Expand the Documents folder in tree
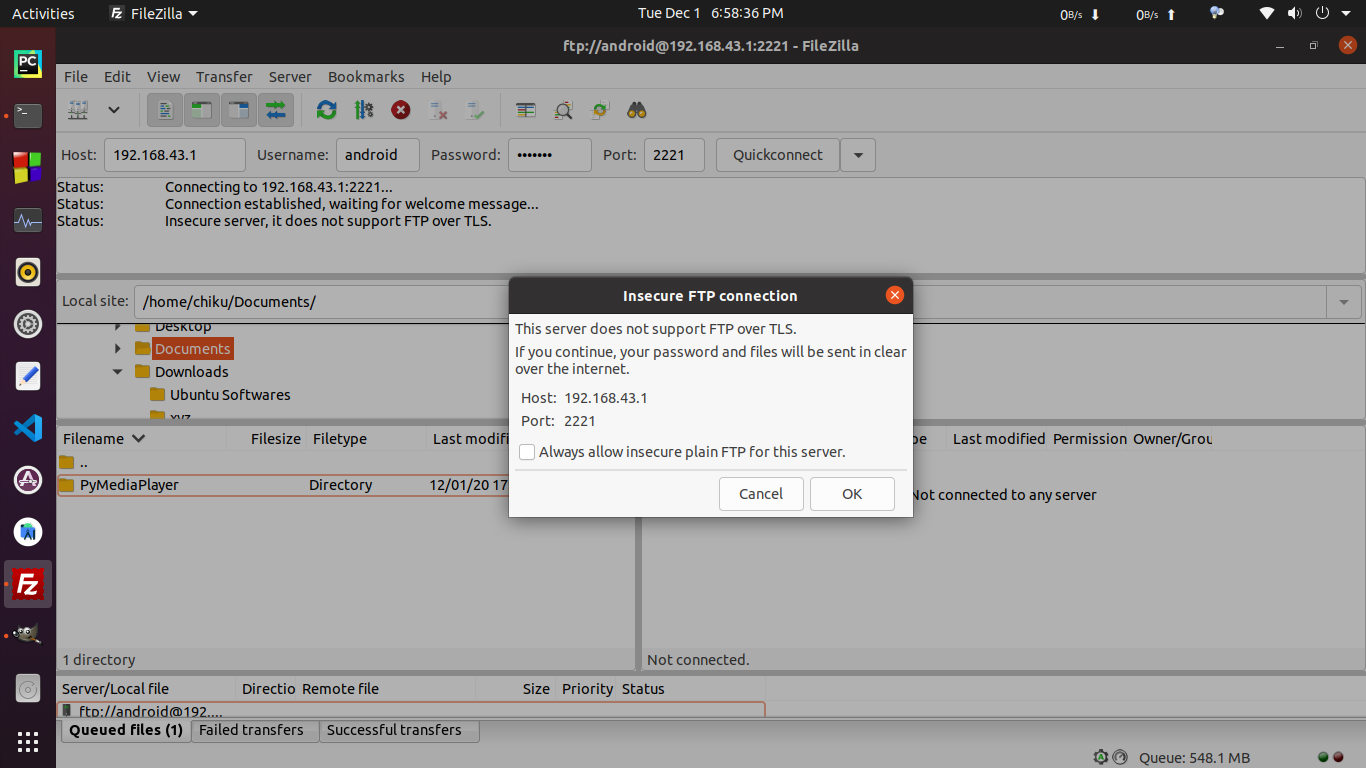The height and width of the screenshot is (768, 1366). pos(118,349)
